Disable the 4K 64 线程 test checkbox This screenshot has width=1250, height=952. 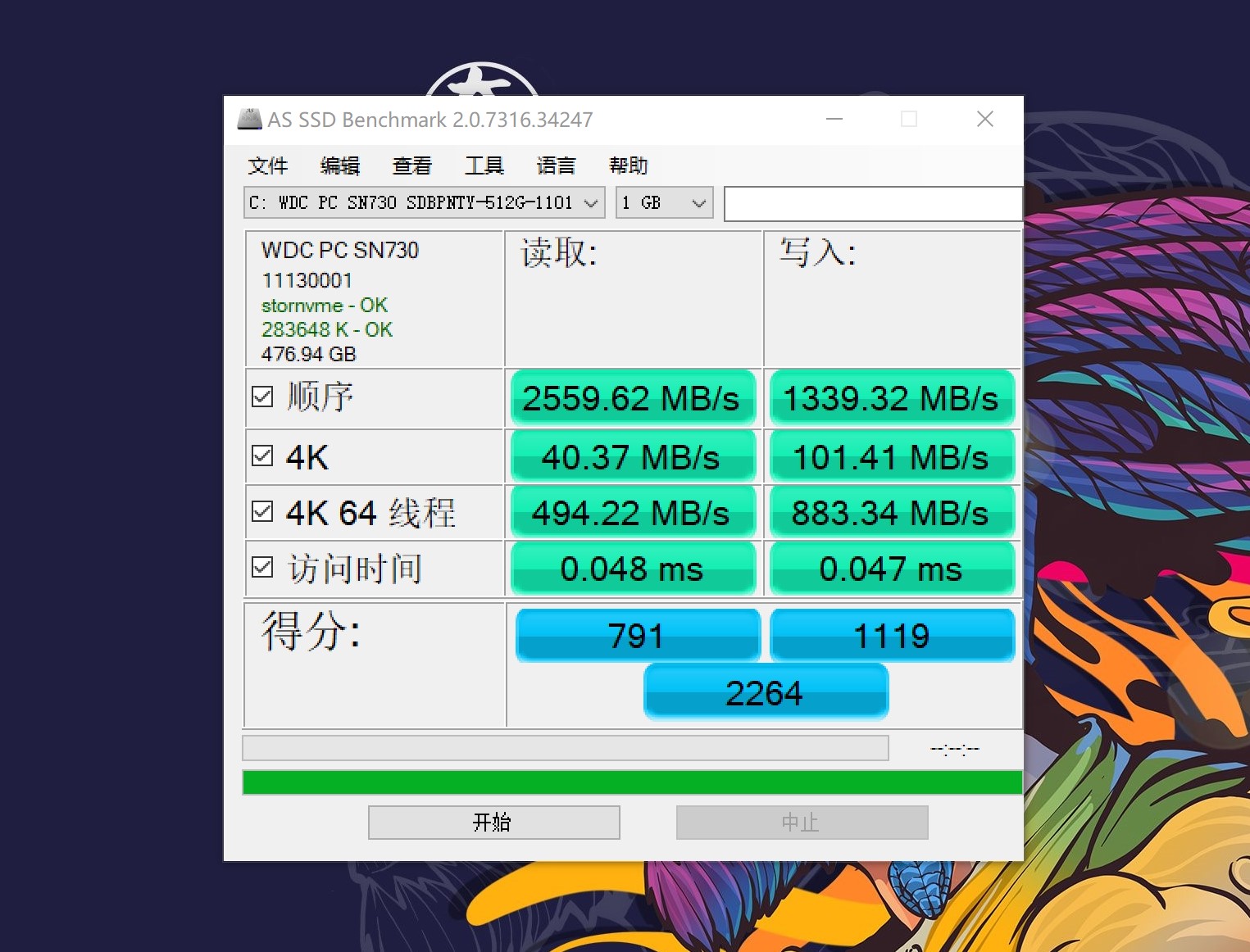[x=262, y=511]
